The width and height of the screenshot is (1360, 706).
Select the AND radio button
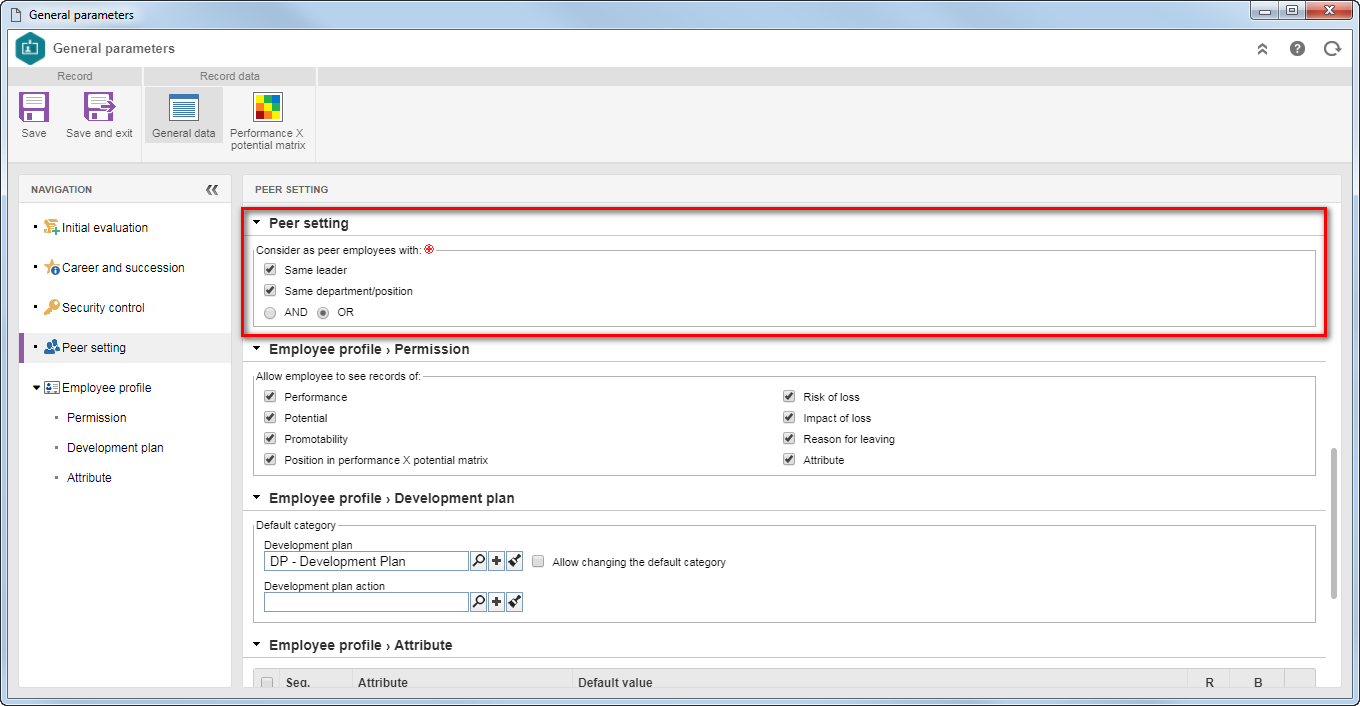point(270,312)
